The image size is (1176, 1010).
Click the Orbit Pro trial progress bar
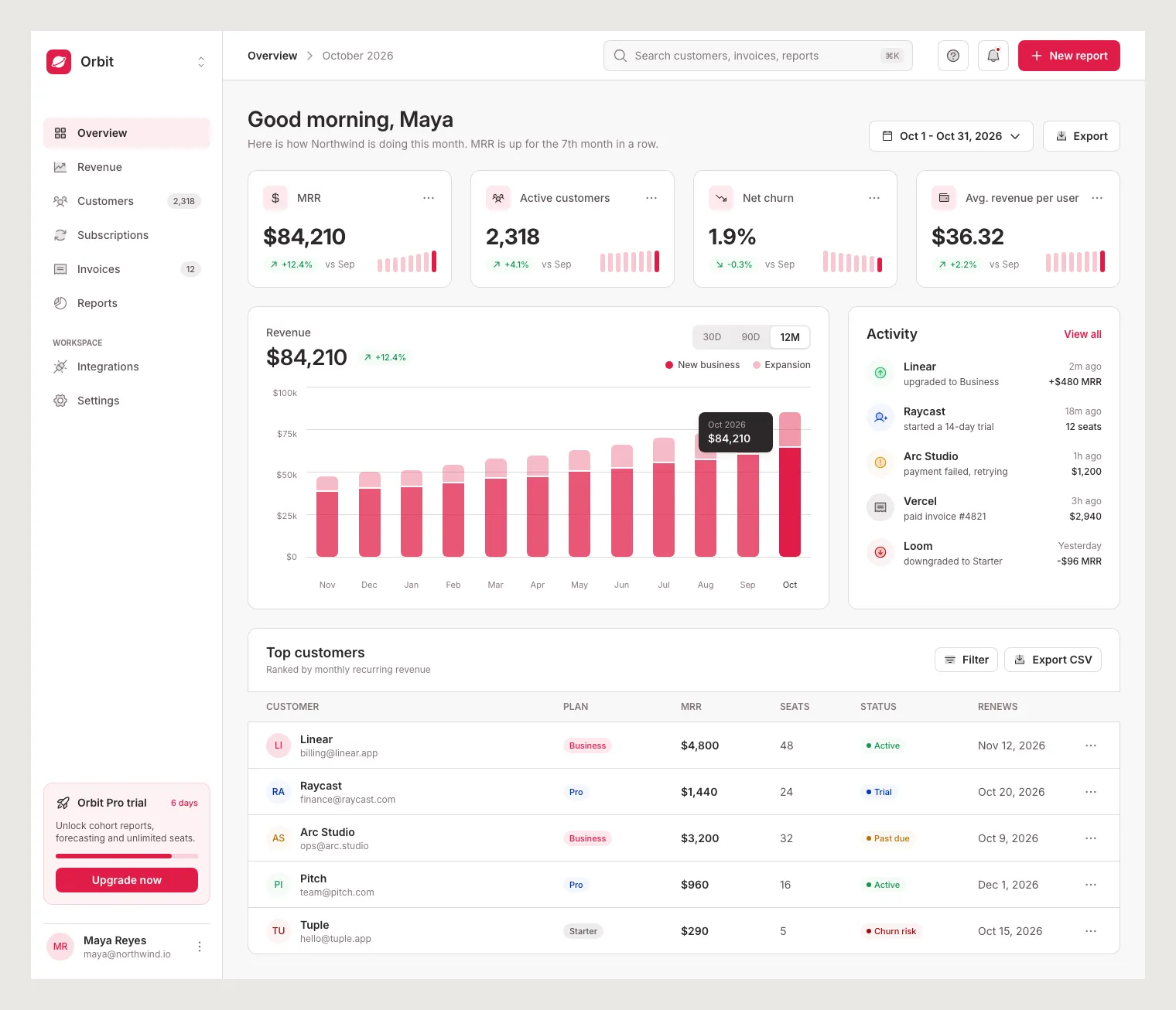[x=127, y=856]
